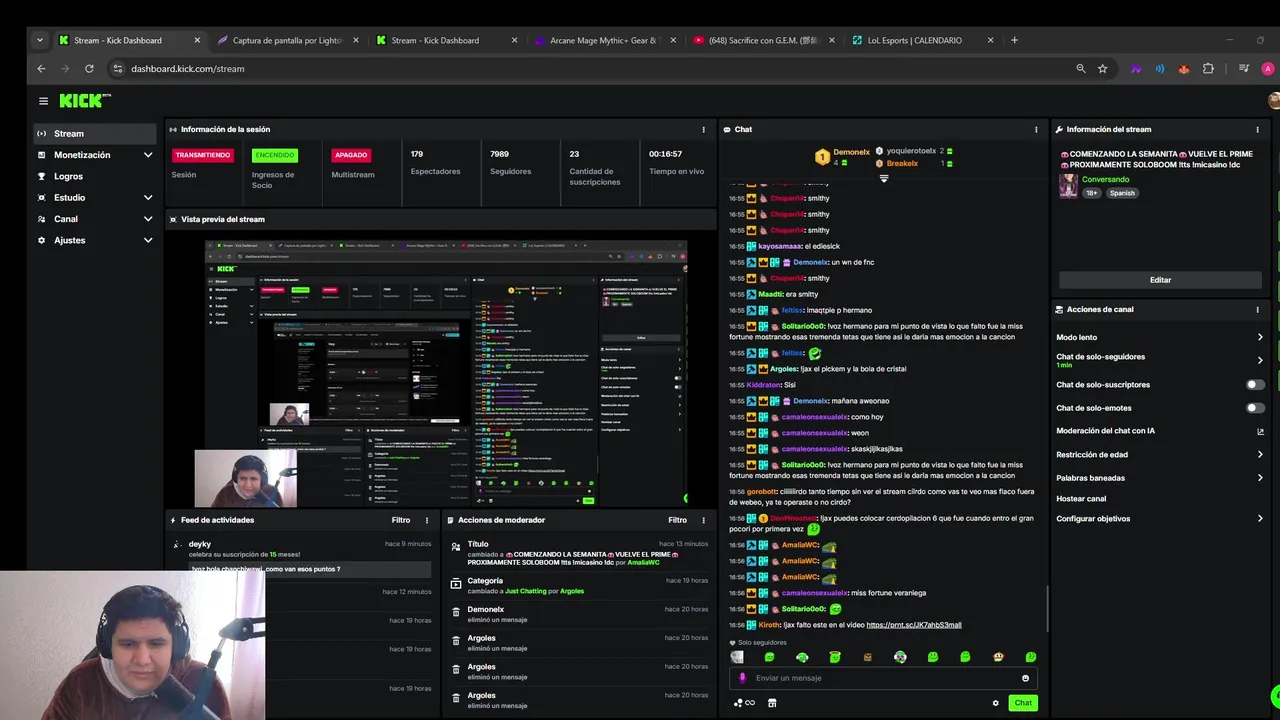This screenshot has width=1280, height=720.
Task: Collapse the chat leaderboard arrow
Action: coord(883,178)
